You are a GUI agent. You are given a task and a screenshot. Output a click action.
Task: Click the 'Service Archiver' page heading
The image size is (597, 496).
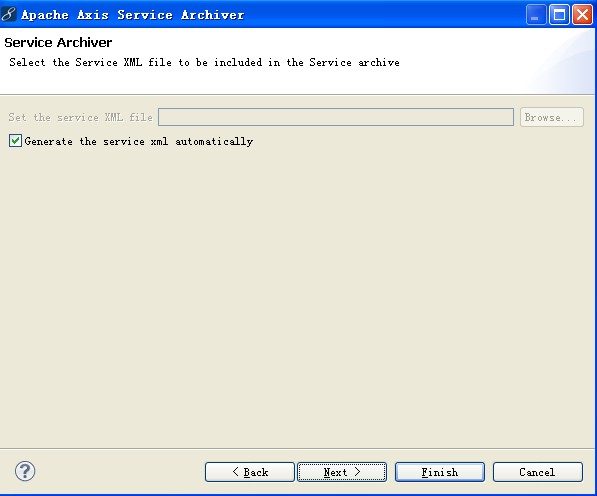[x=58, y=42]
